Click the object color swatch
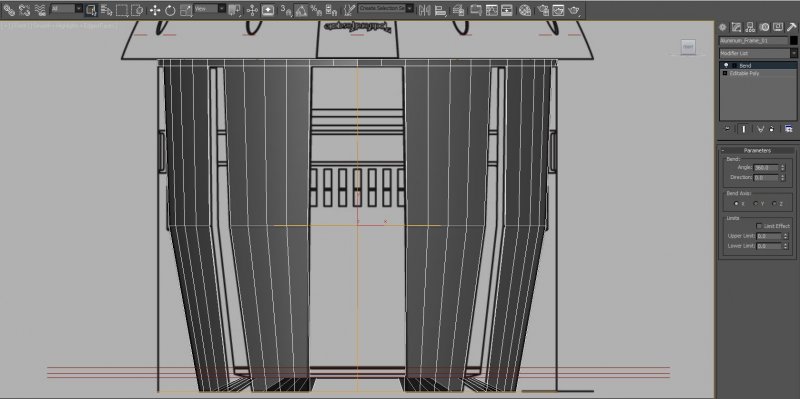The height and width of the screenshot is (399, 800). tap(793, 40)
